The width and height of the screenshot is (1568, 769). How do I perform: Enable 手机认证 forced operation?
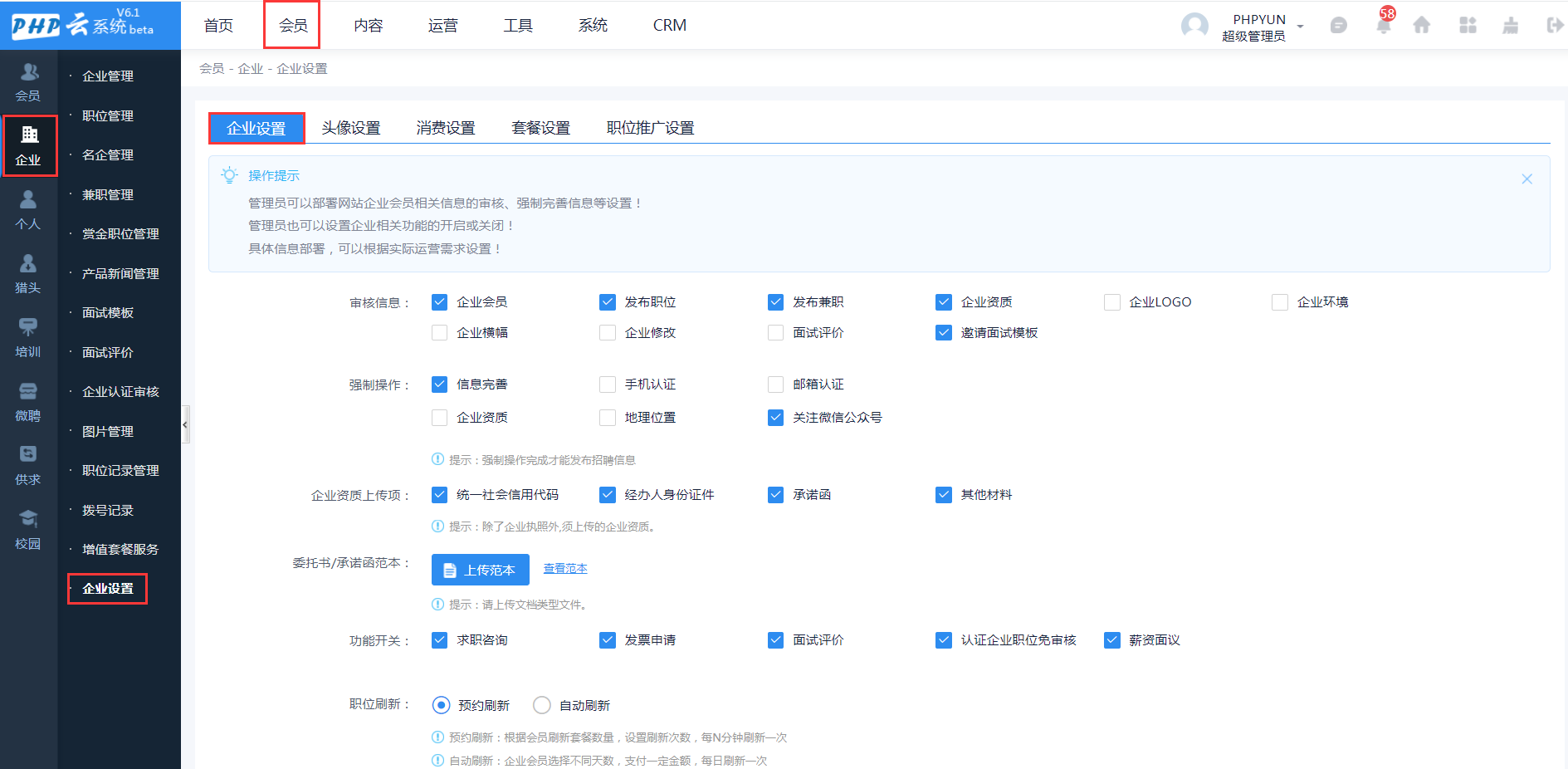[x=608, y=384]
